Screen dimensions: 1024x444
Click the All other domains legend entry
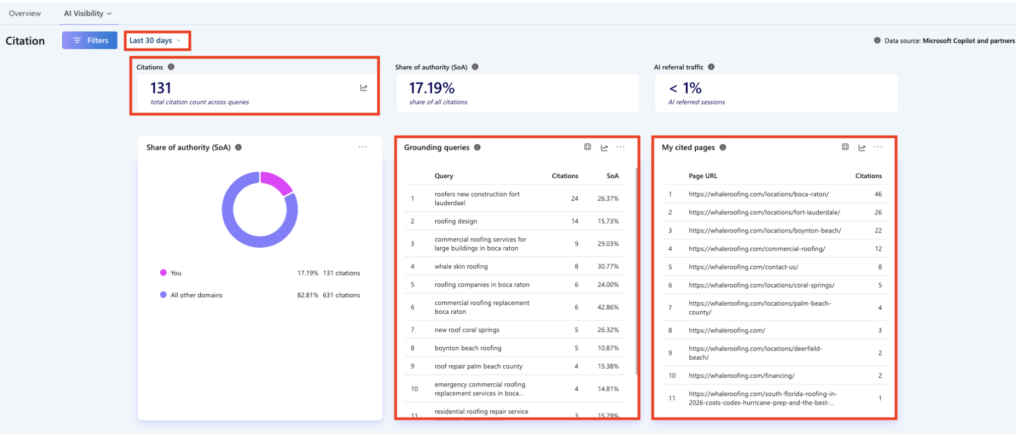click(x=196, y=295)
